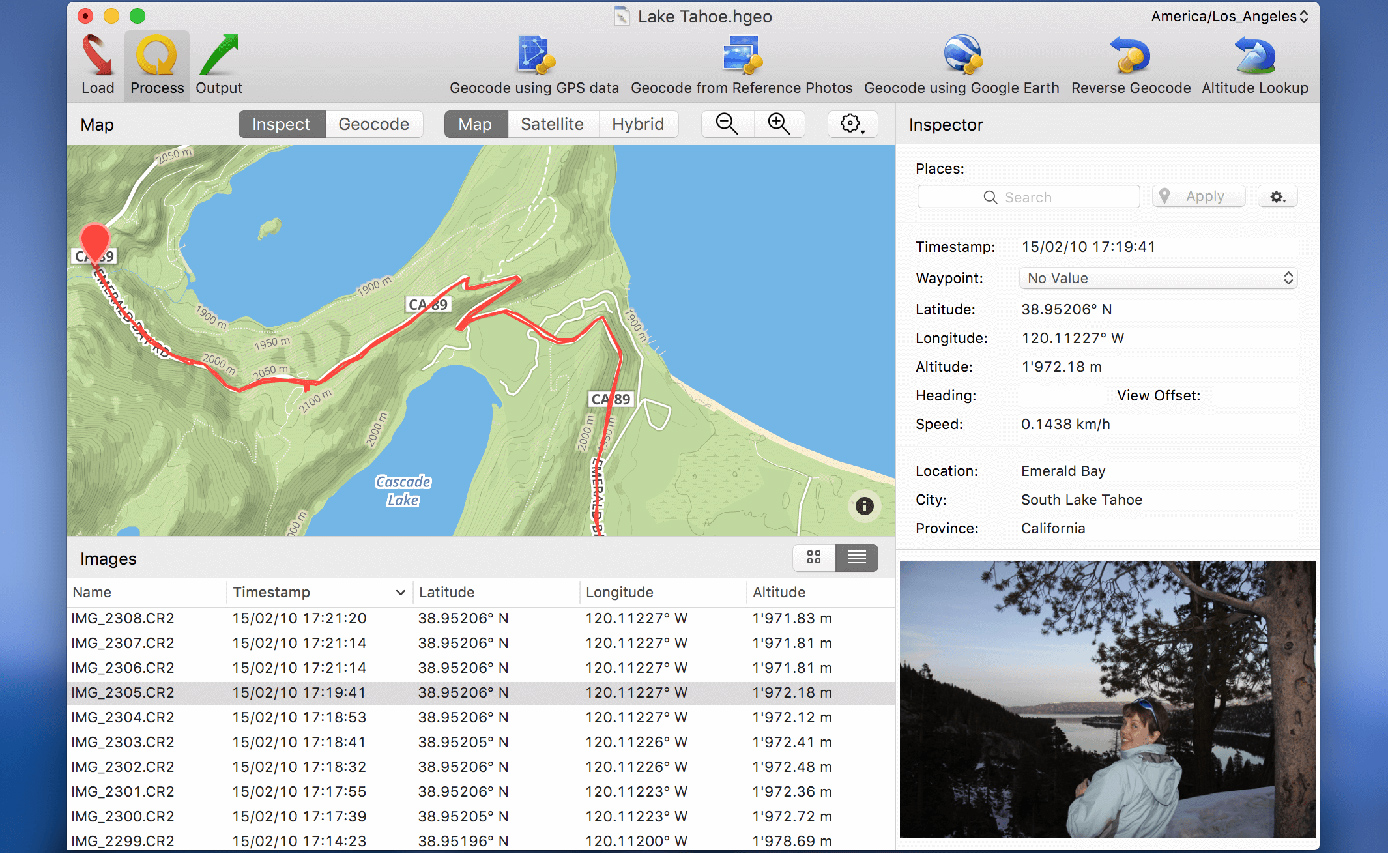
Task: Open the Load toolbar icon
Action: click(97, 65)
